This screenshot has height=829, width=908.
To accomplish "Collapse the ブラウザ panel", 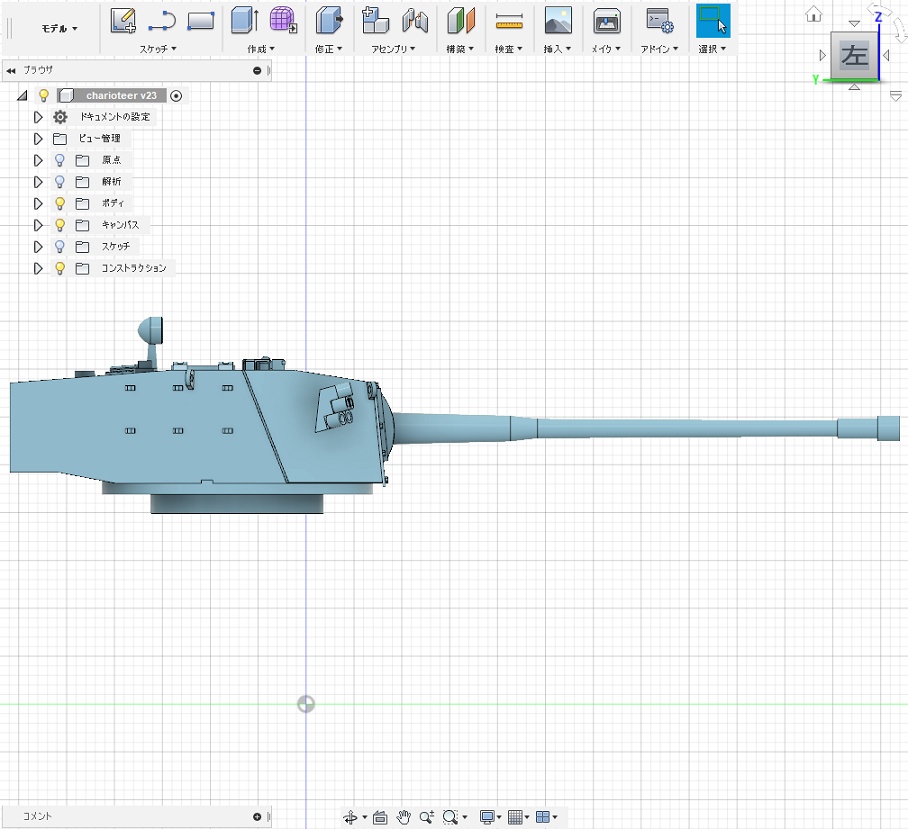I will coord(11,71).
